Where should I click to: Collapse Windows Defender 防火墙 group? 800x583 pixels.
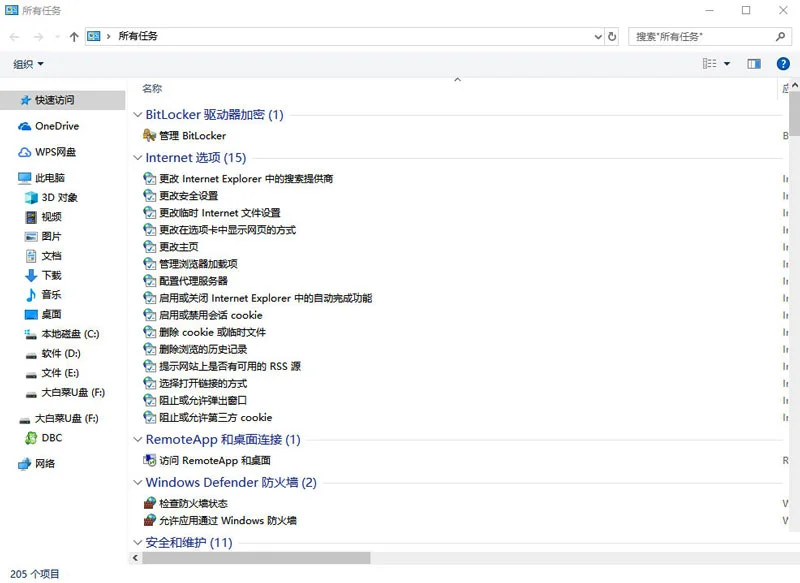[x=137, y=482]
